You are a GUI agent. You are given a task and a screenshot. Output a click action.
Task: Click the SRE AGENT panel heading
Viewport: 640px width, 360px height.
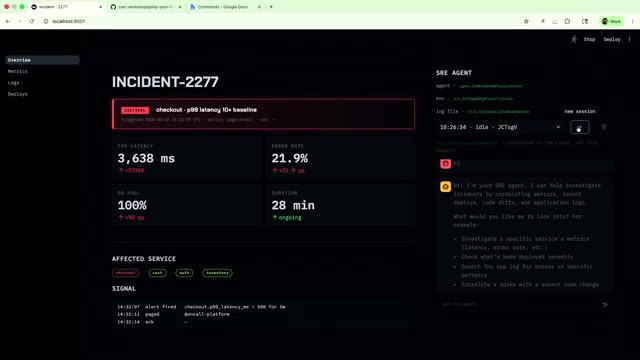(x=454, y=73)
